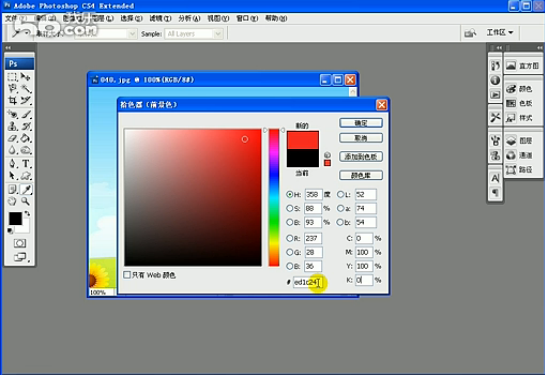
Task: Select the Pen tool
Action: point(13,163)
